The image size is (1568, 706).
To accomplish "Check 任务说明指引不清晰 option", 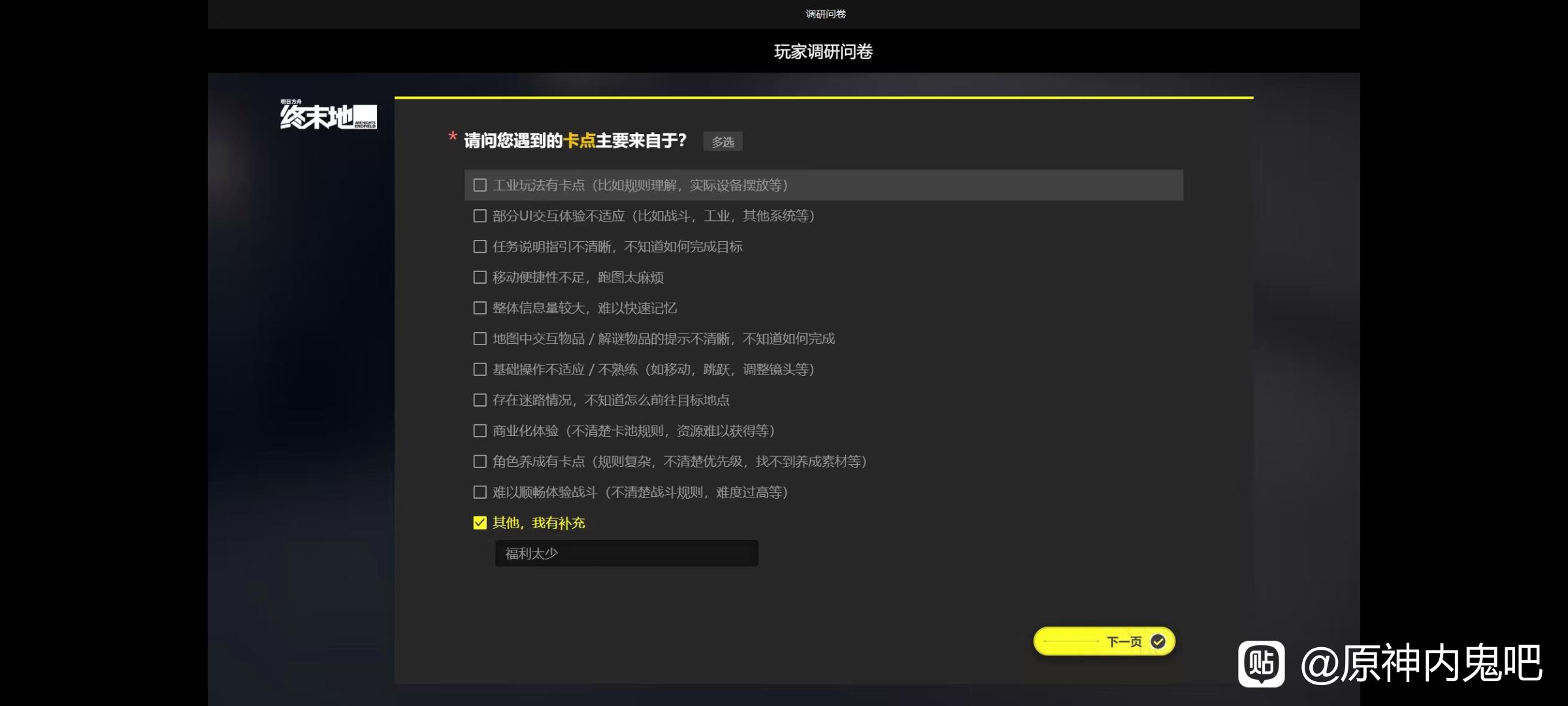I will pos(480,247).
